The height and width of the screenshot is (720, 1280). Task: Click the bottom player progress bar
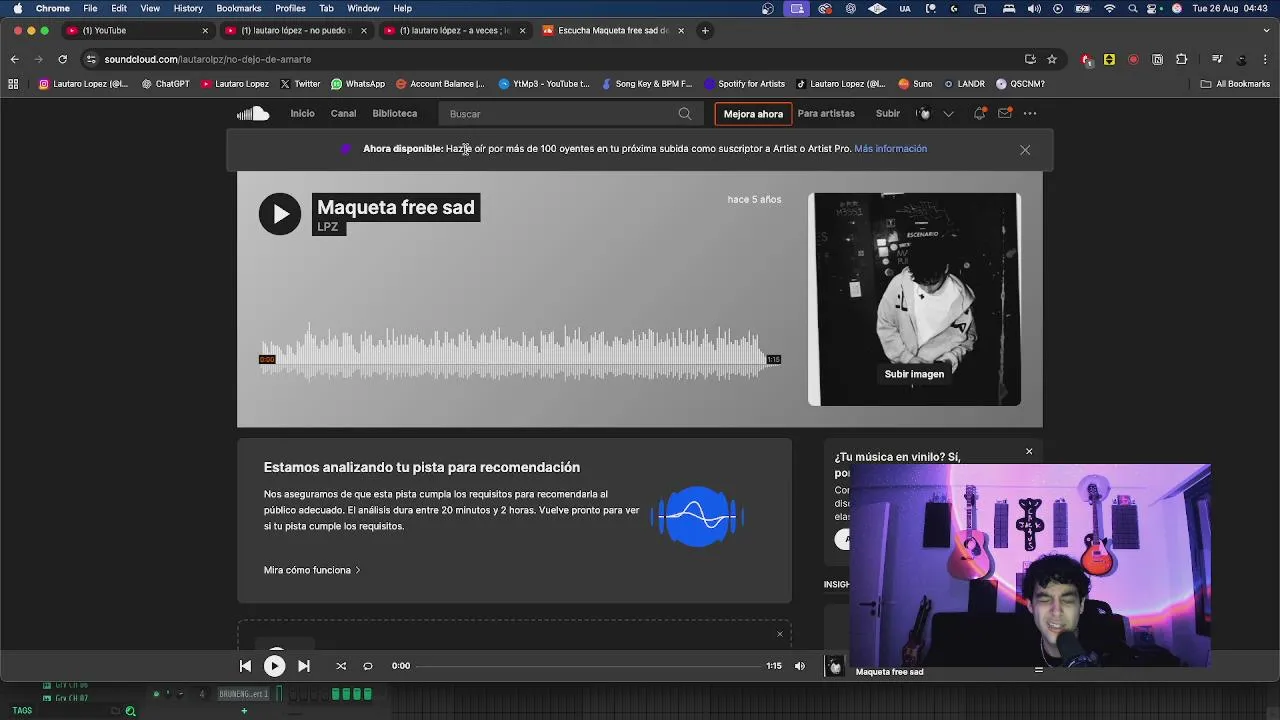pyautogui.click(x=588, y=666)
